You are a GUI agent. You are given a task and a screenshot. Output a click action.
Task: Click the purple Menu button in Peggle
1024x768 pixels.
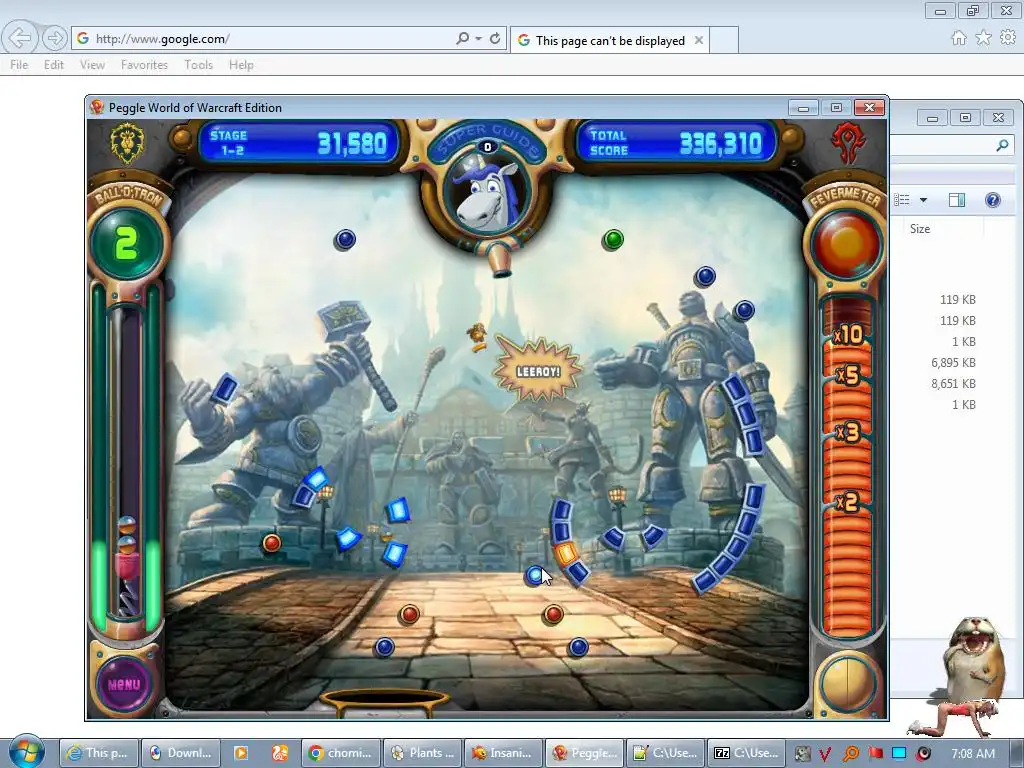[x=124, y=684]
